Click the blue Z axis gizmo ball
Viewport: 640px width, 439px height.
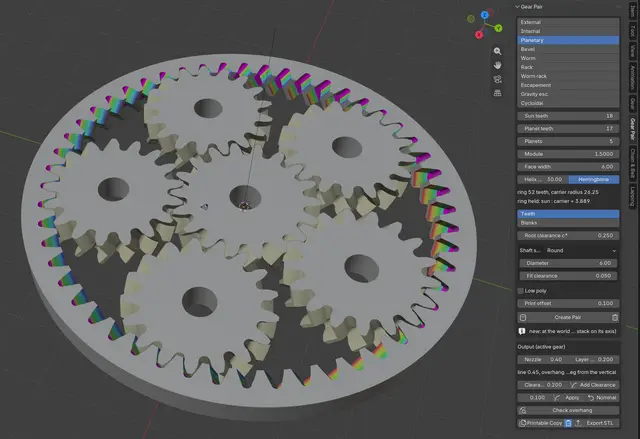click(484, 15)
